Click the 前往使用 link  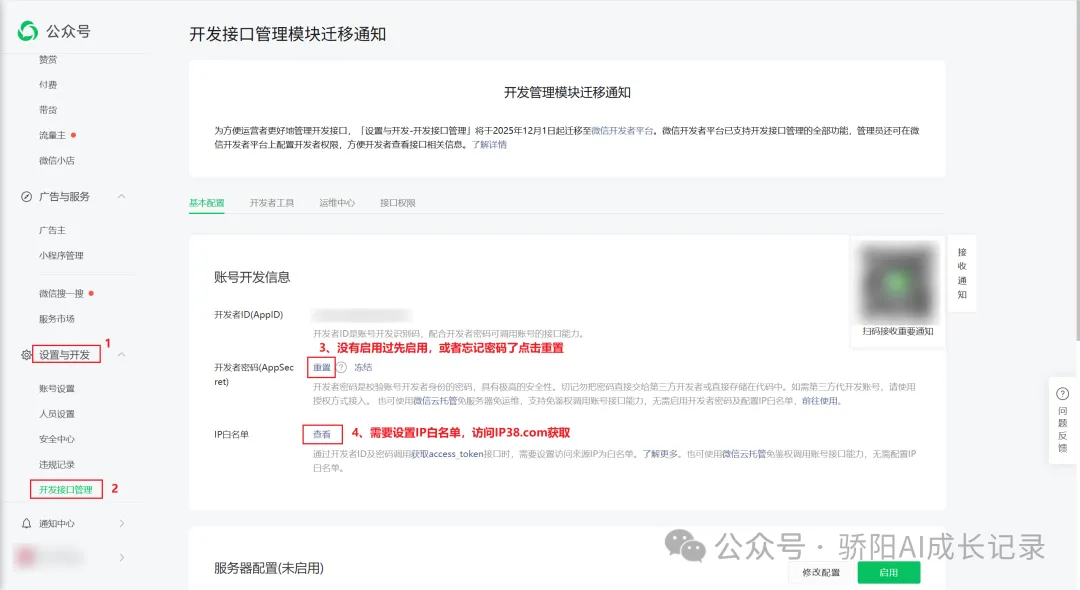pos(820,401)
